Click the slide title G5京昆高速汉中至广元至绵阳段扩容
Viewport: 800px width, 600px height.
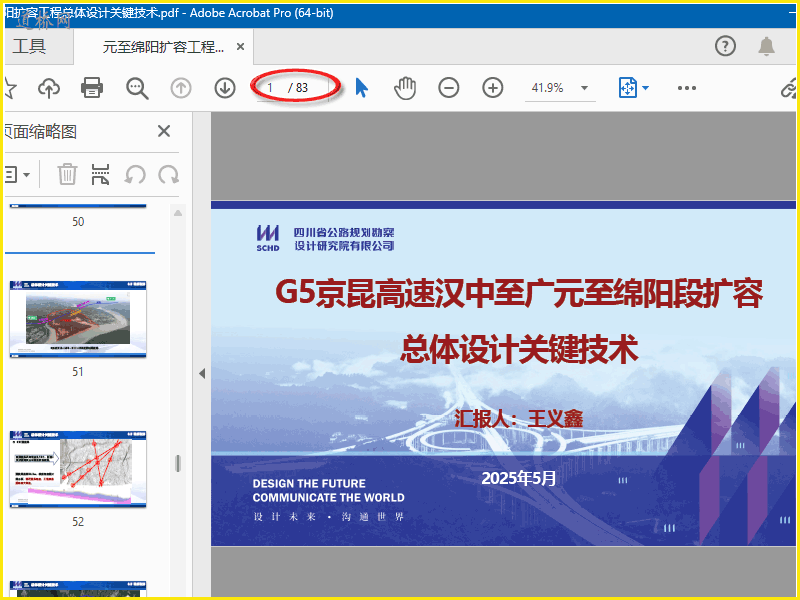pyautogui.click(x=519, y=293)
